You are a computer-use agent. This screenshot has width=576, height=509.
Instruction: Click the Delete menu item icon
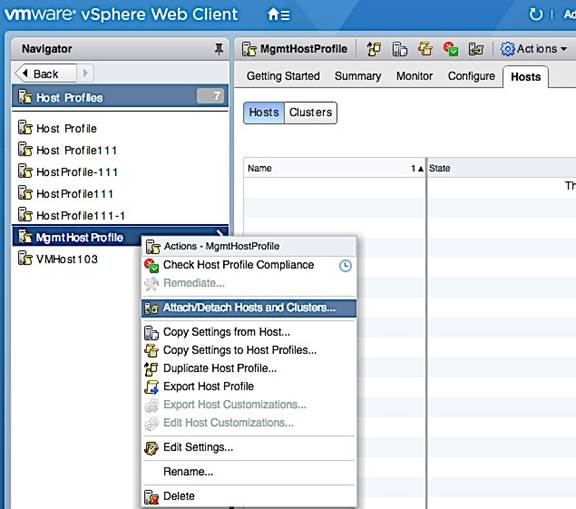[151, 497]
